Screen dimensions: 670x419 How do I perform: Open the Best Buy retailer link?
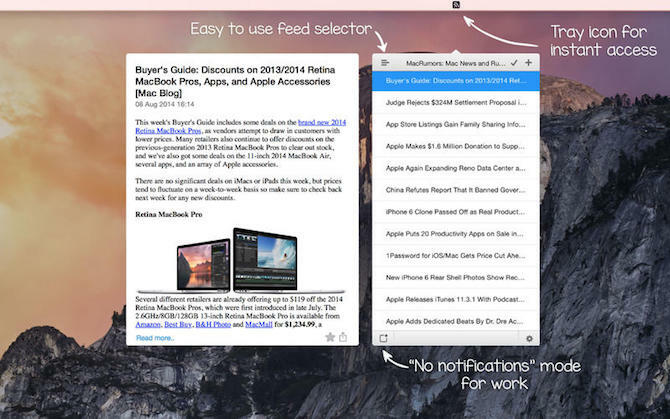tap(178, 325)
